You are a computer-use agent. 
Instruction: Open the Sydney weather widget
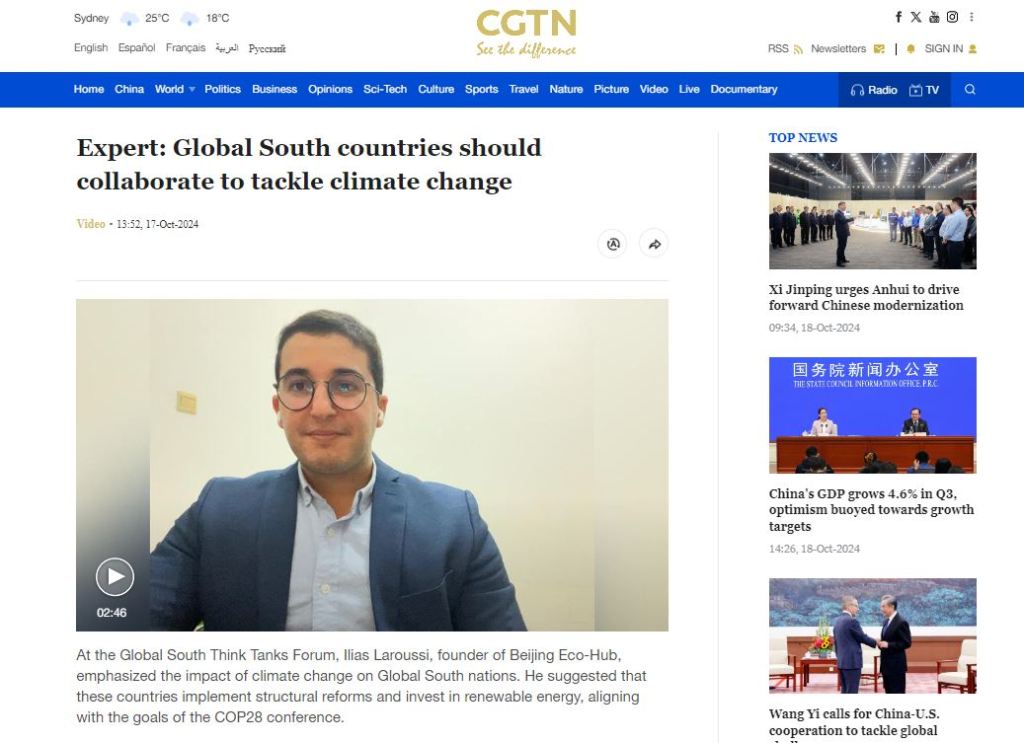click(x=152, y=18)
